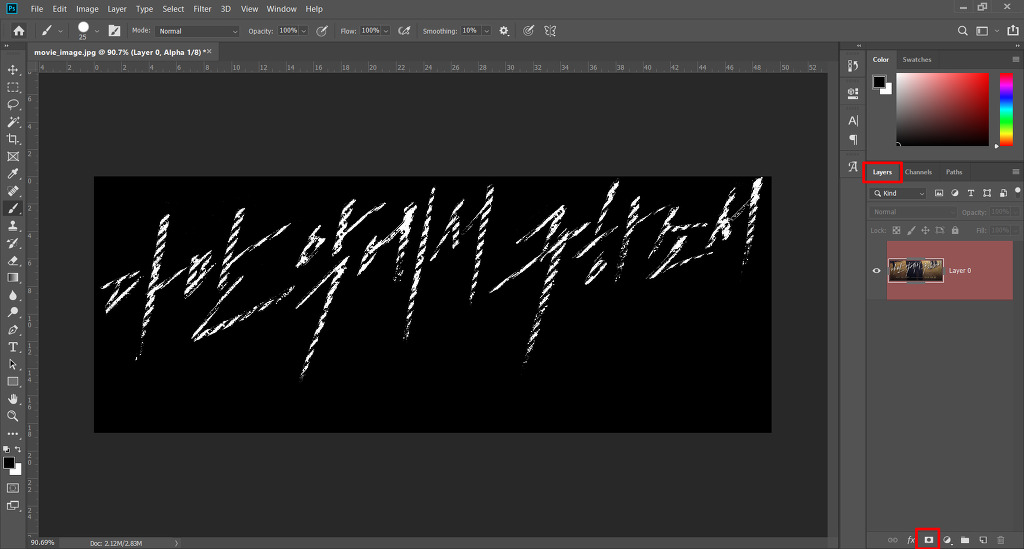The image size is (1024, 549).
Task: Choose the Eyedropper tool
Action: click(12, 174)
